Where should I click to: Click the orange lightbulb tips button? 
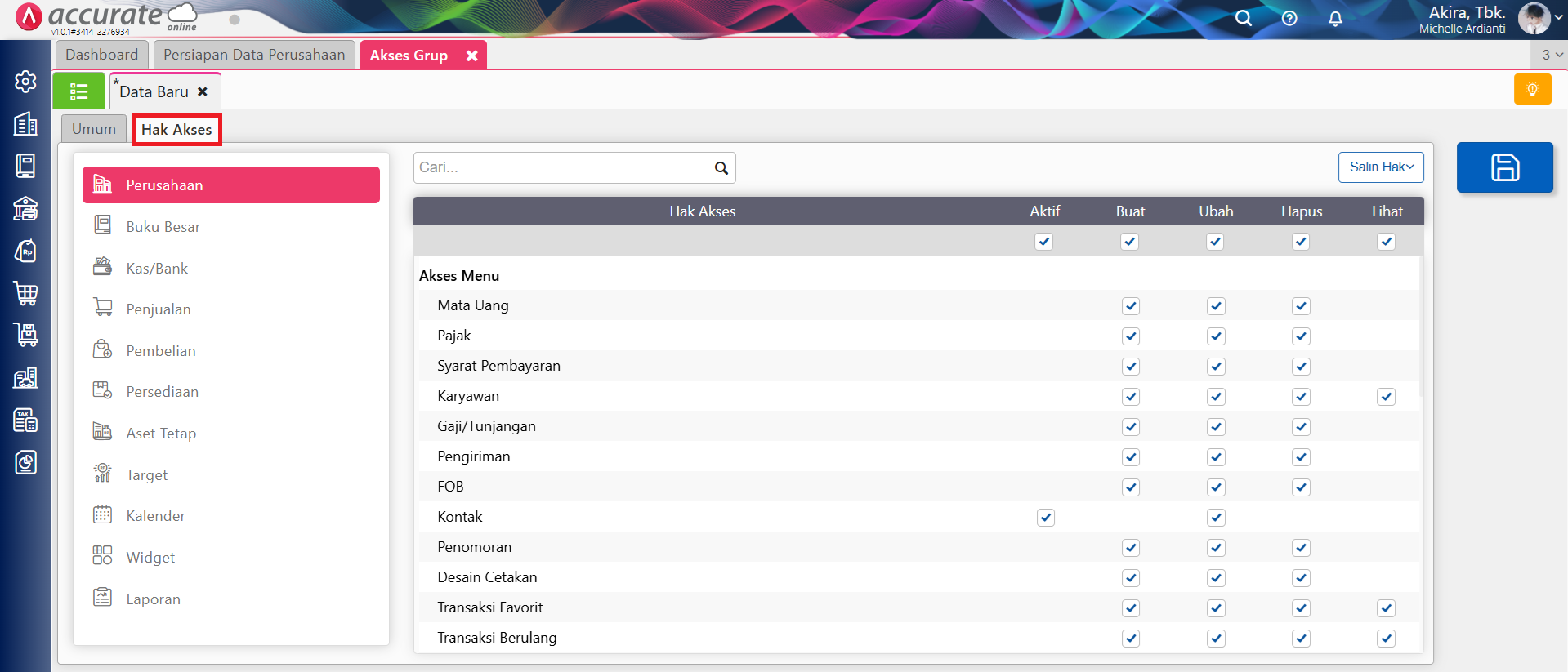(x=1532, y=89)
